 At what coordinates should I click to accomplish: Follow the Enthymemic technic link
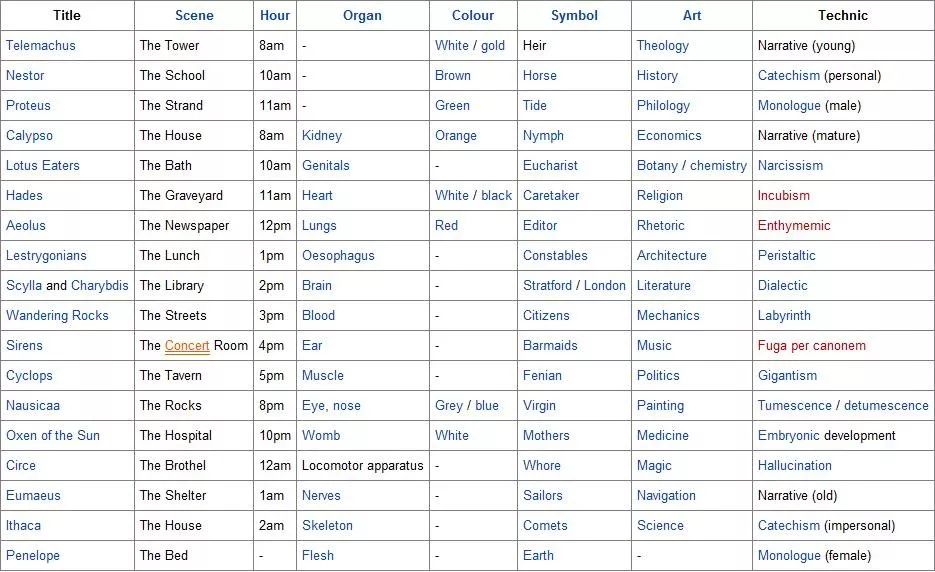coord(794,225)
